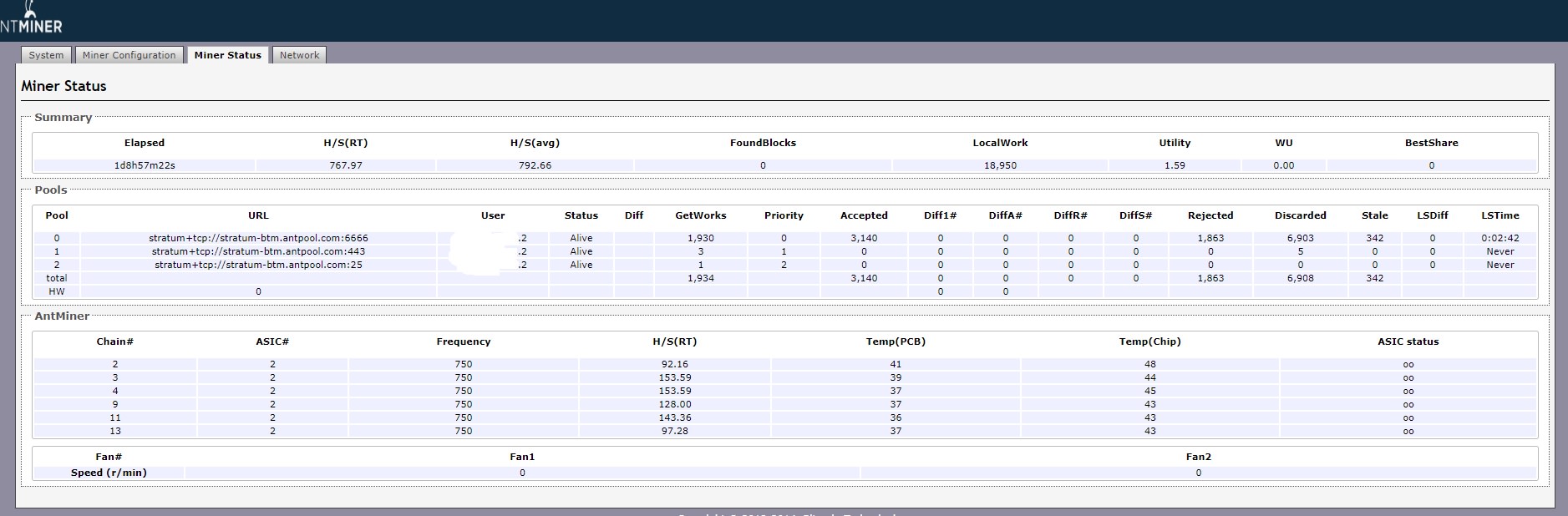The height and width of the screenshot is (516, 1568).
Task: Click the Rejected column header
Action: [x=1210, y=215]
